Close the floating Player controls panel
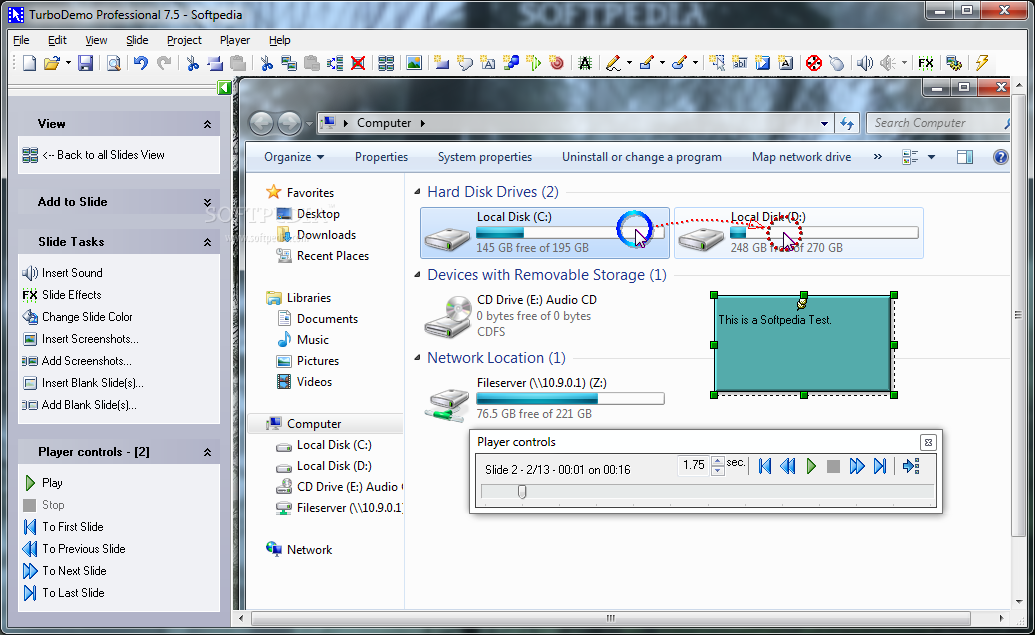1035x635 pixels. pyautogui.click(x=928, y=442)
